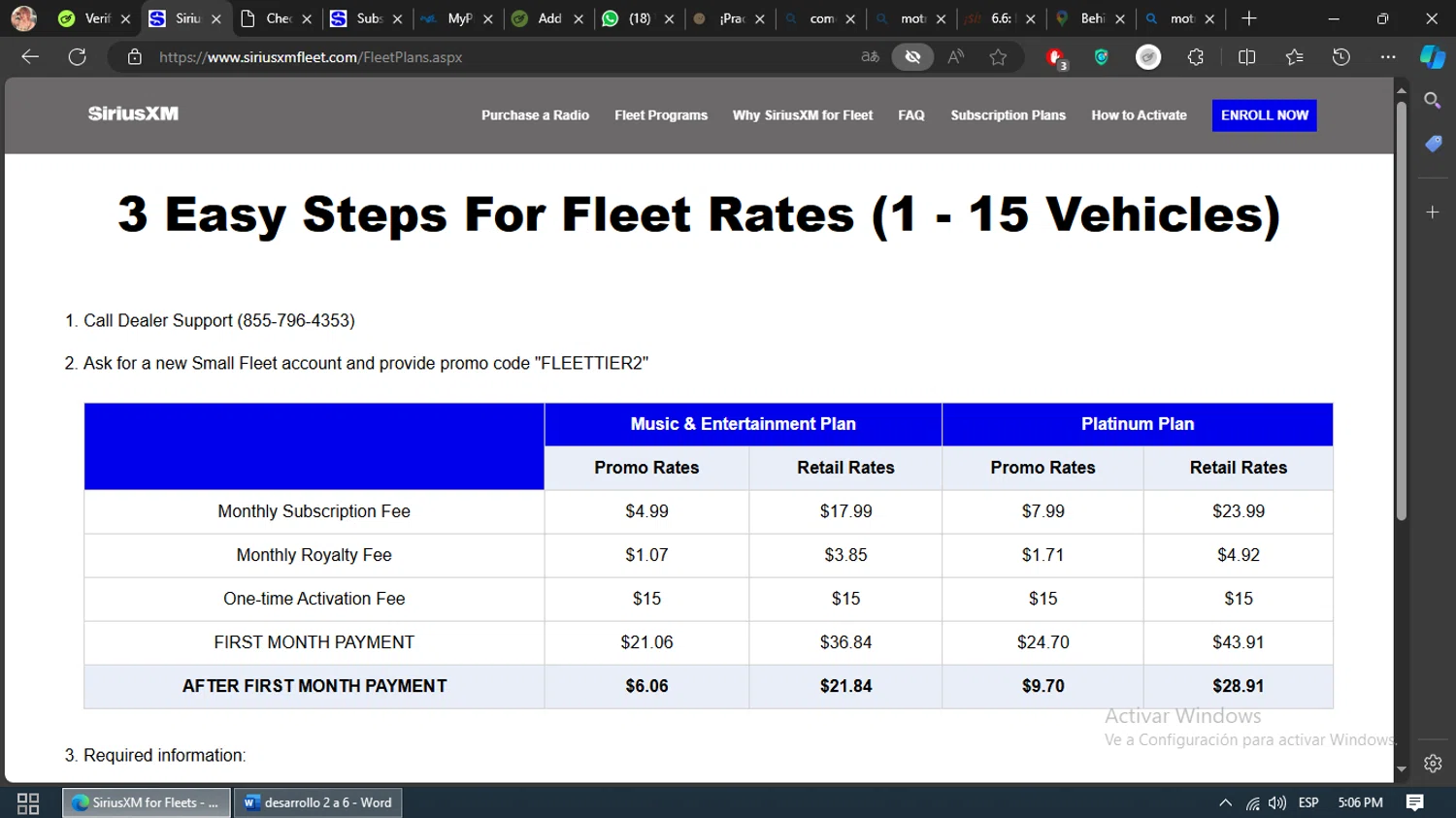Open Read aloud in address bar
This screenshot has width=1456, height=818.
click(956, 57)
